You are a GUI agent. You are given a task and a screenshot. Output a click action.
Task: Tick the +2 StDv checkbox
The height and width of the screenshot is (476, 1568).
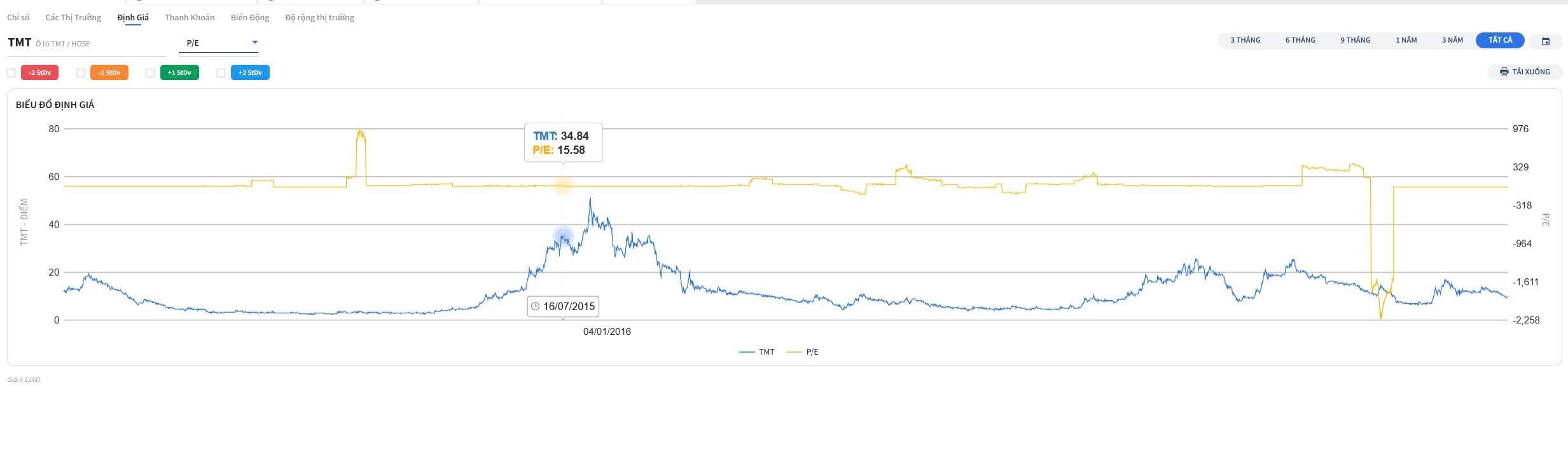click(x=221, y=73)
